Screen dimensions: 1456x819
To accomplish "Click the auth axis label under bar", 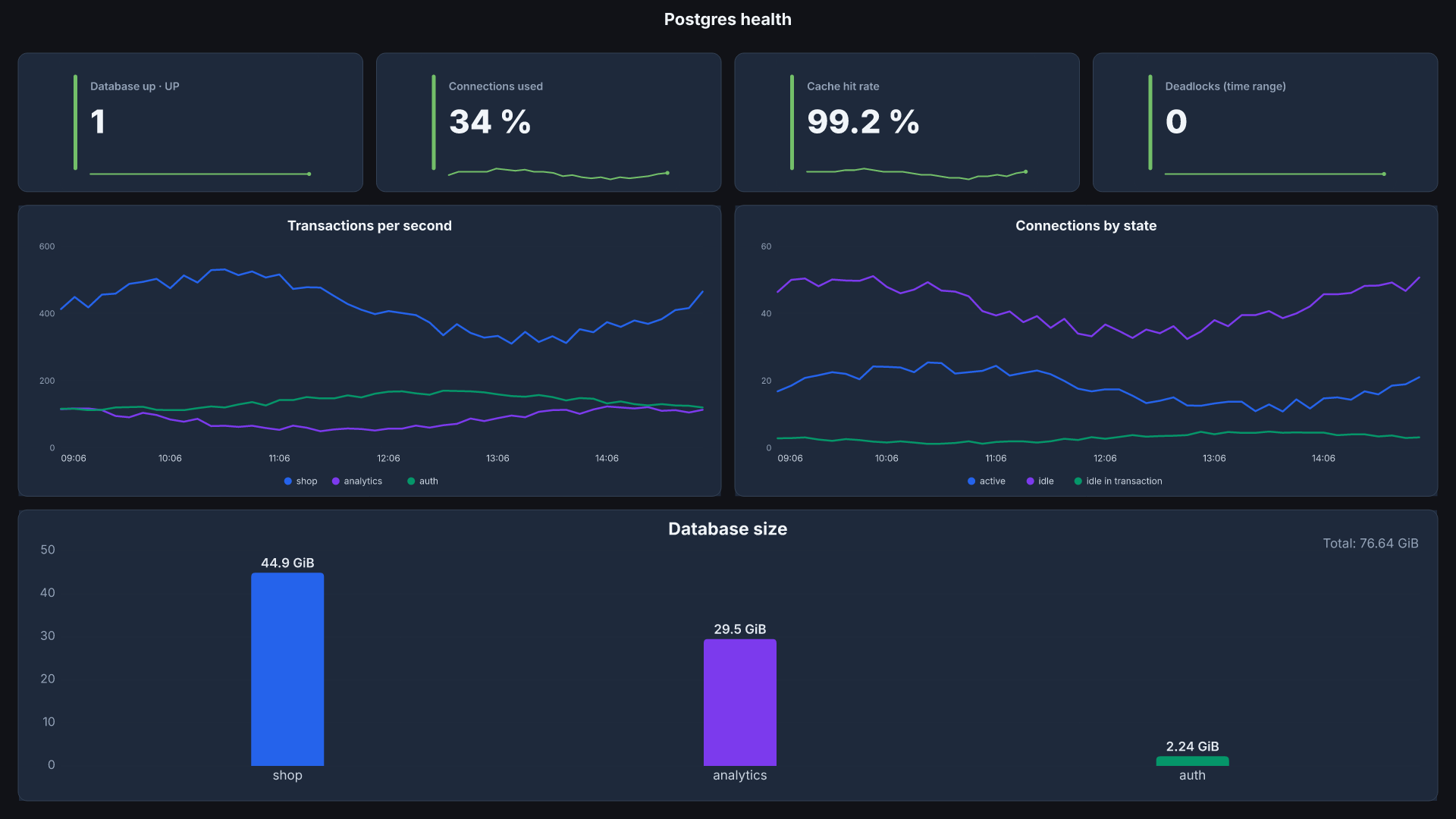I will pos(1192,775).
